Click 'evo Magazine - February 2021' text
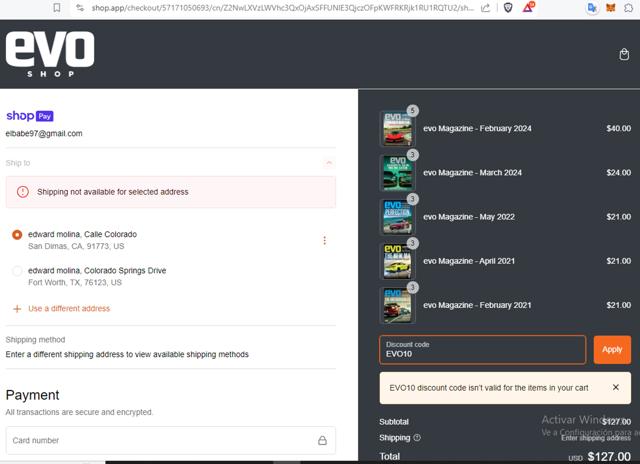The width and height of the screenshot is (640, 464). (x=477, y=305)
